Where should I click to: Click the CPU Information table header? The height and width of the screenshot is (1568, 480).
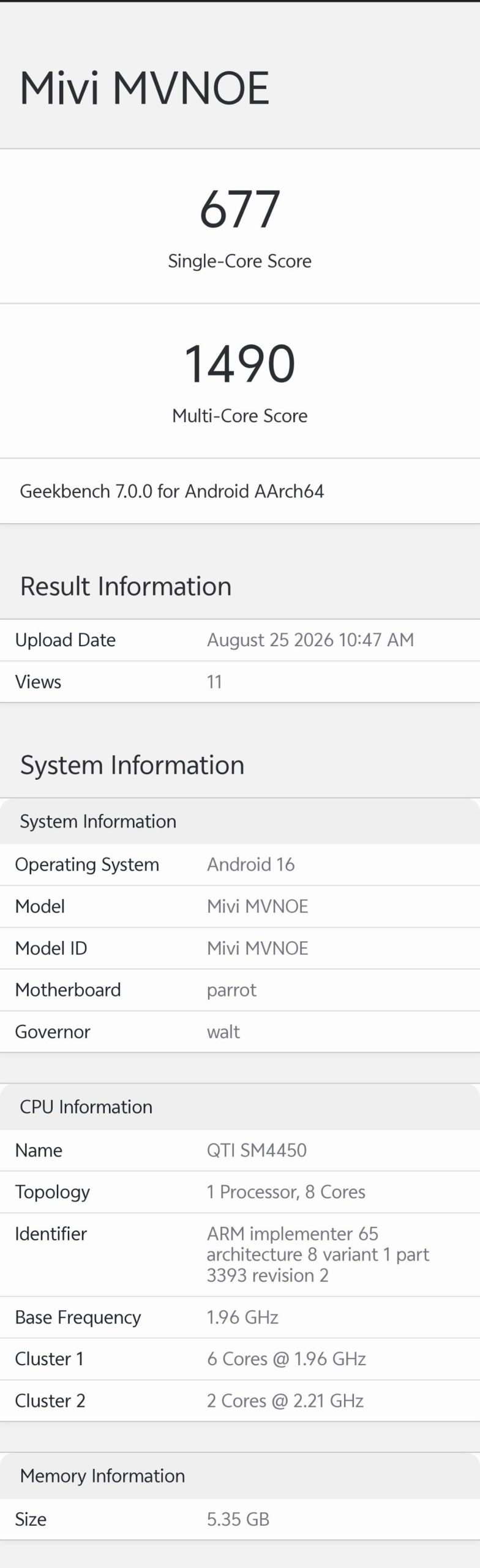tap(86, 1107)
